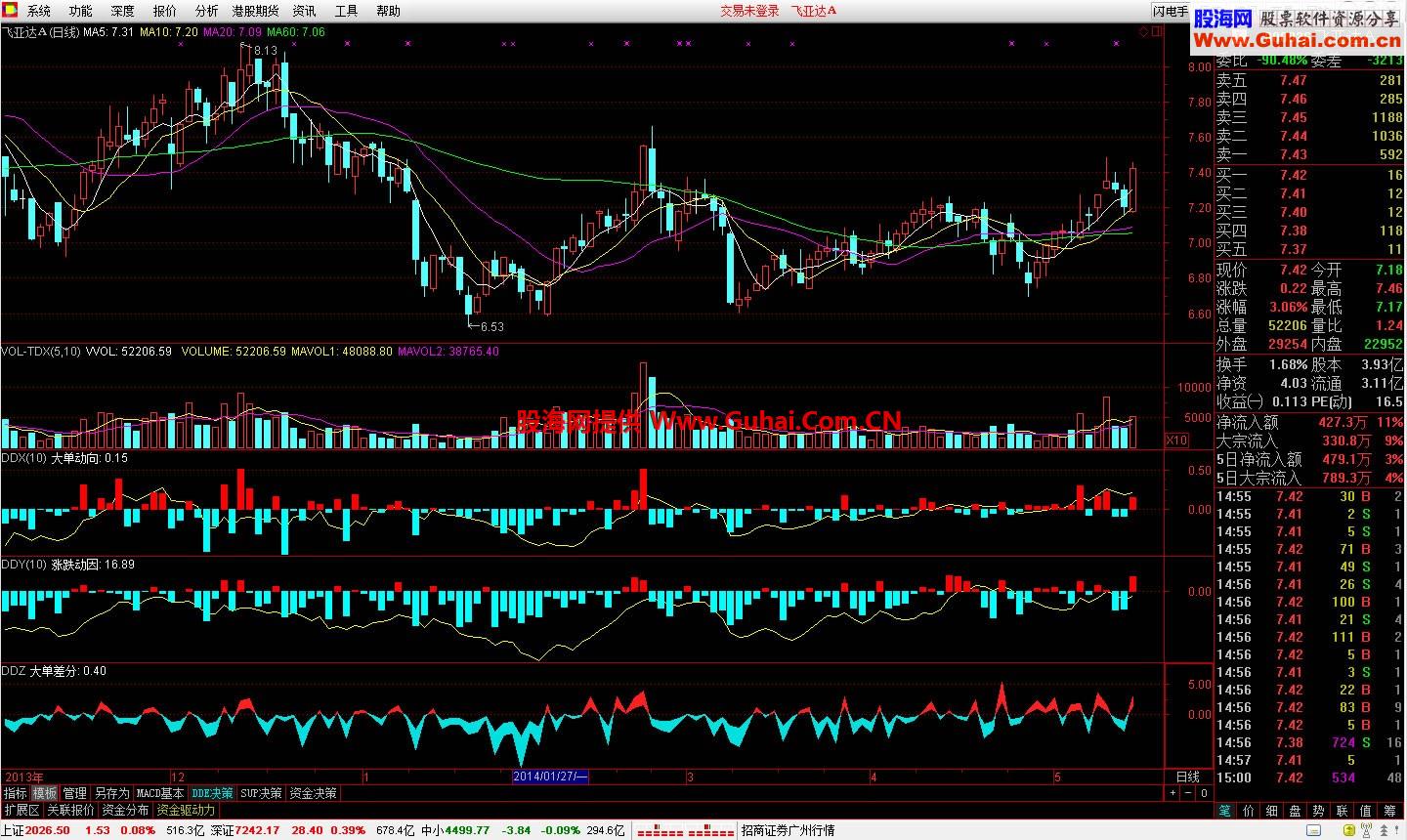Select the 联 tab in quote panel
Viewport: 1407px width, 840px height.
(x=1342, y=811)
